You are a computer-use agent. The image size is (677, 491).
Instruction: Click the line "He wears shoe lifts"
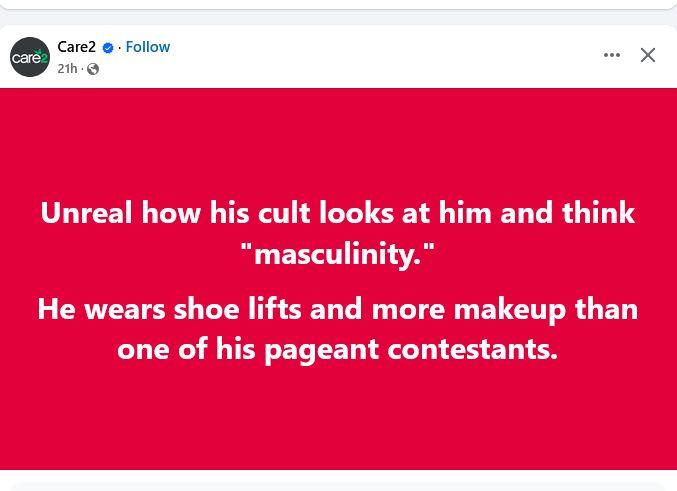click(338, 310)
